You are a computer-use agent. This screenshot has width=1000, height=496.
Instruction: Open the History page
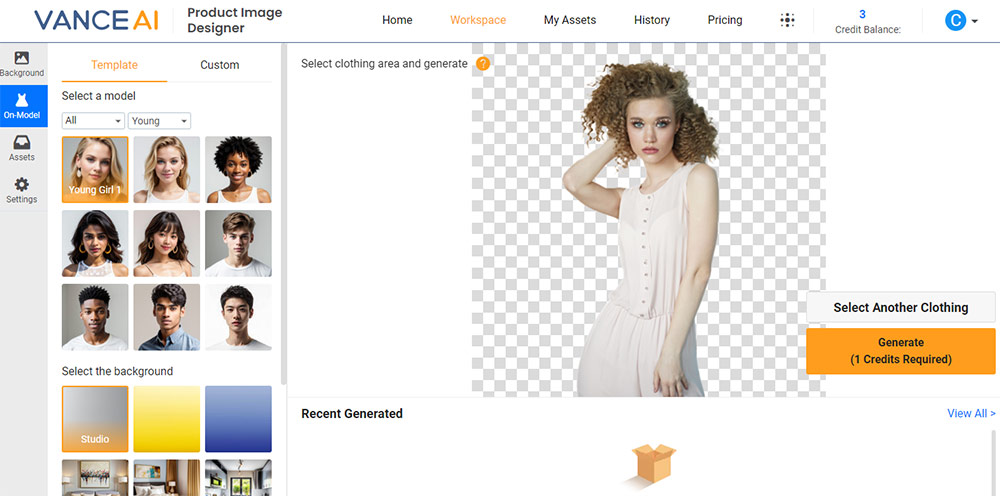652,20
